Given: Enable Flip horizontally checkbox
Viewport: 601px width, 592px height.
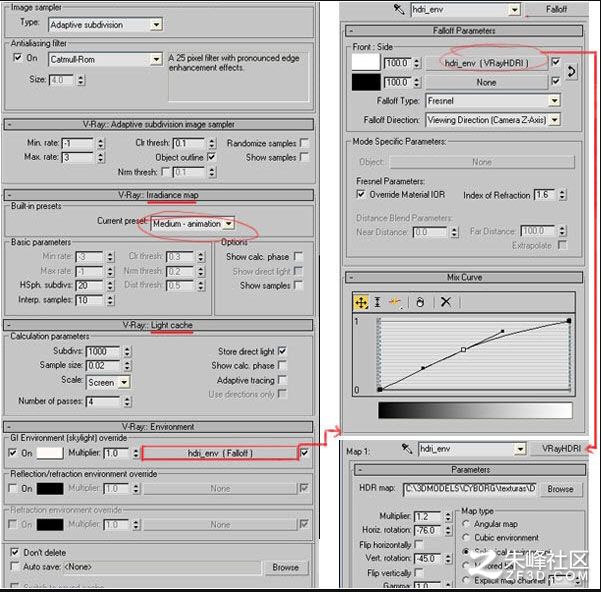Looking at the screenshot, I should (x=419, y=544).
